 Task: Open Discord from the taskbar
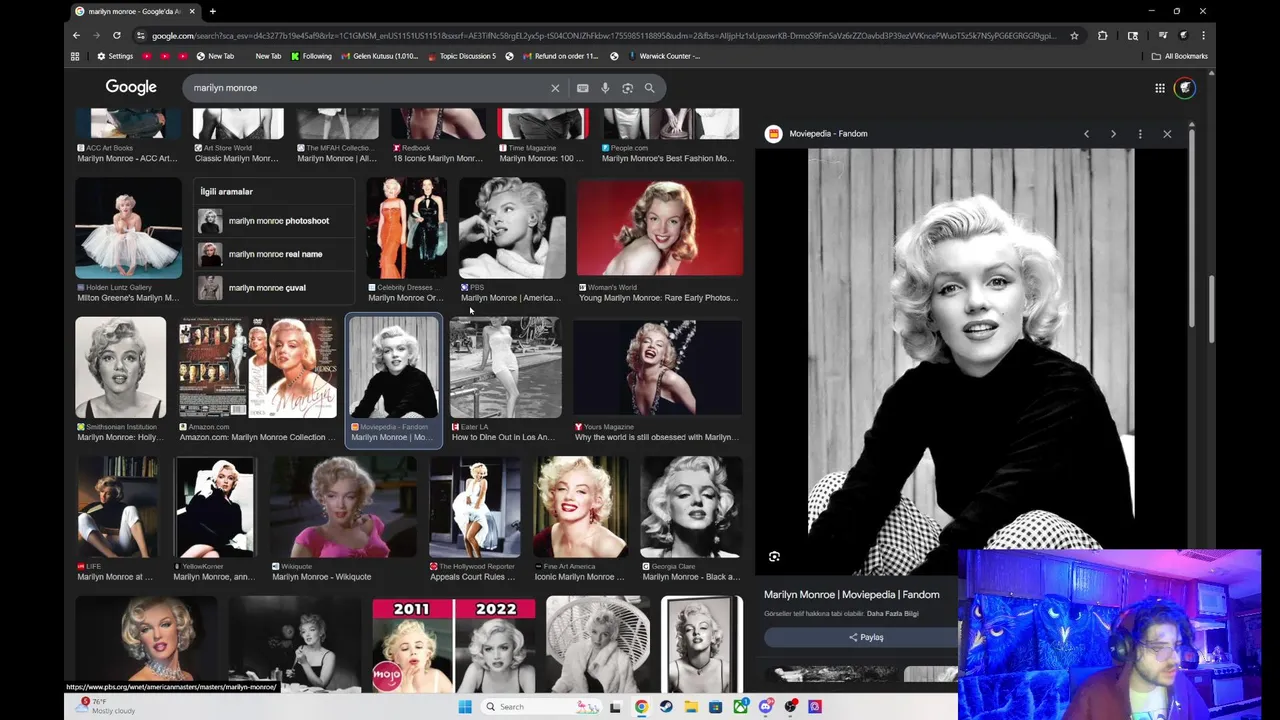coord(765,707)
